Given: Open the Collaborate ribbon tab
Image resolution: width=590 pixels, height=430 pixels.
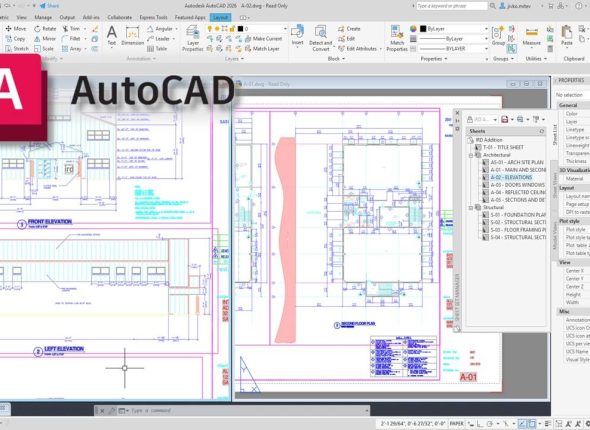Looking at the screenshot, I should pos(120,17).
